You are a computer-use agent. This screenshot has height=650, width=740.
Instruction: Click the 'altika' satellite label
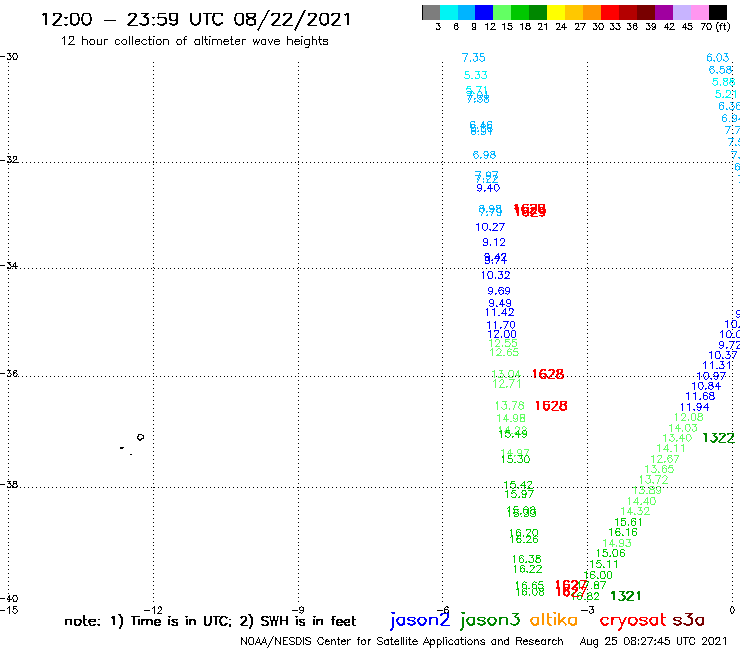[x=554, y=619]
